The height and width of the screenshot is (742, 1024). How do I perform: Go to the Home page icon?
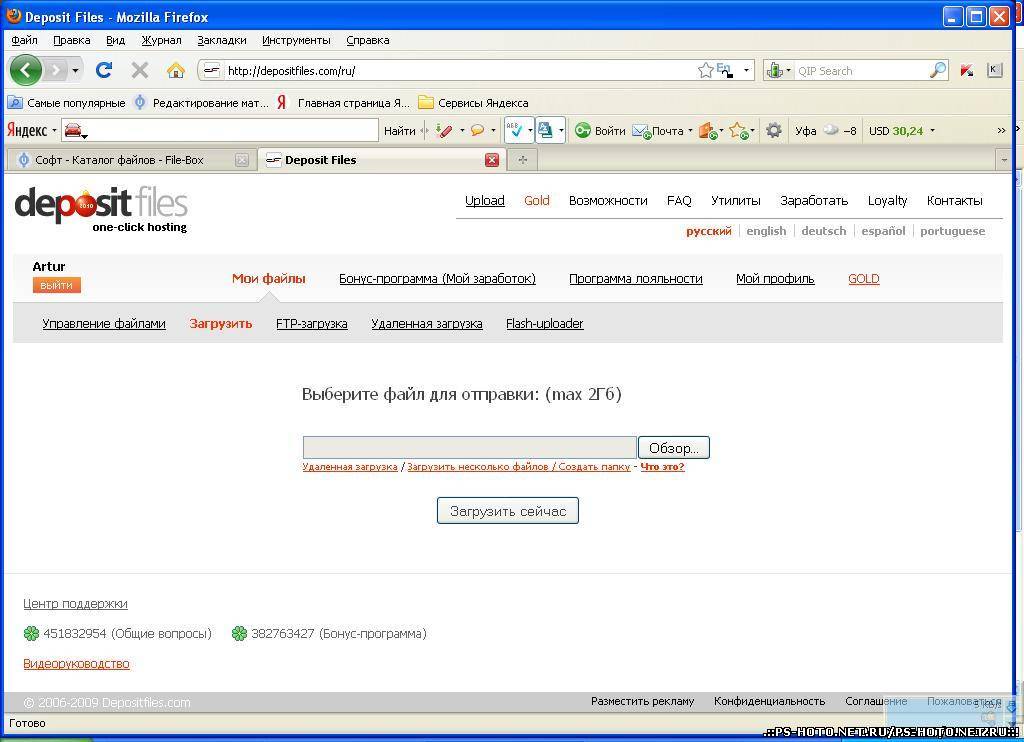(x=176, y=70)
